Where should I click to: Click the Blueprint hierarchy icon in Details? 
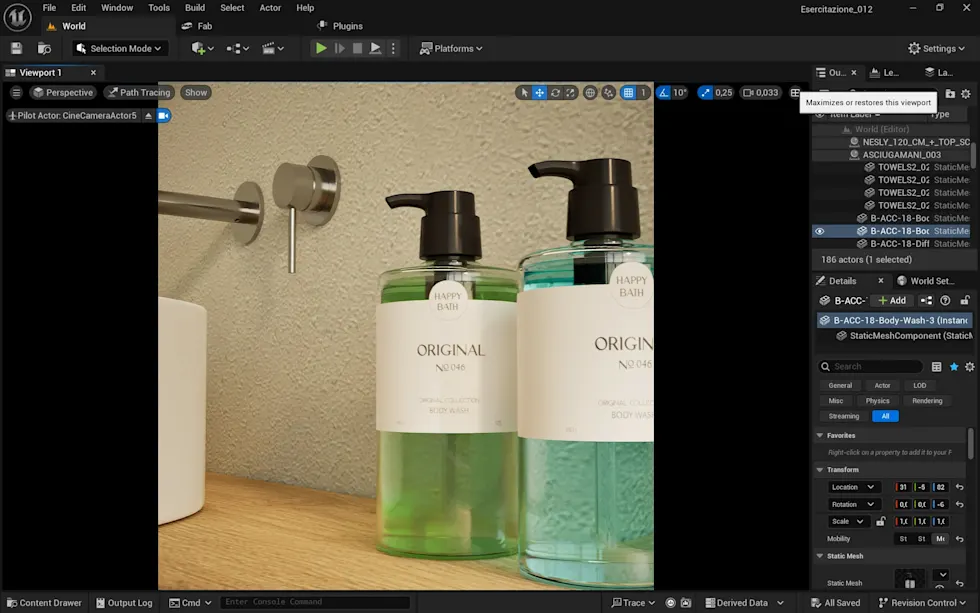(x=926, y=301)
